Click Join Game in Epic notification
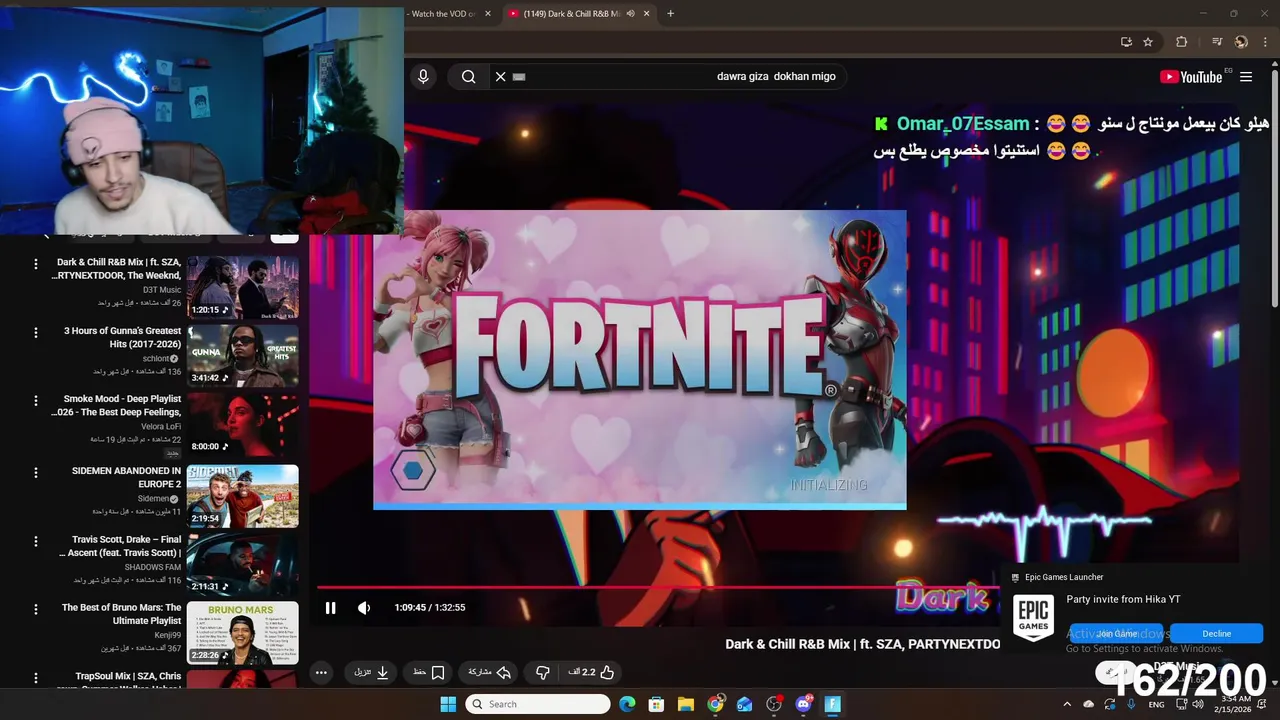The height and width of the screenshot is (720, 1280). point(1117,634)
